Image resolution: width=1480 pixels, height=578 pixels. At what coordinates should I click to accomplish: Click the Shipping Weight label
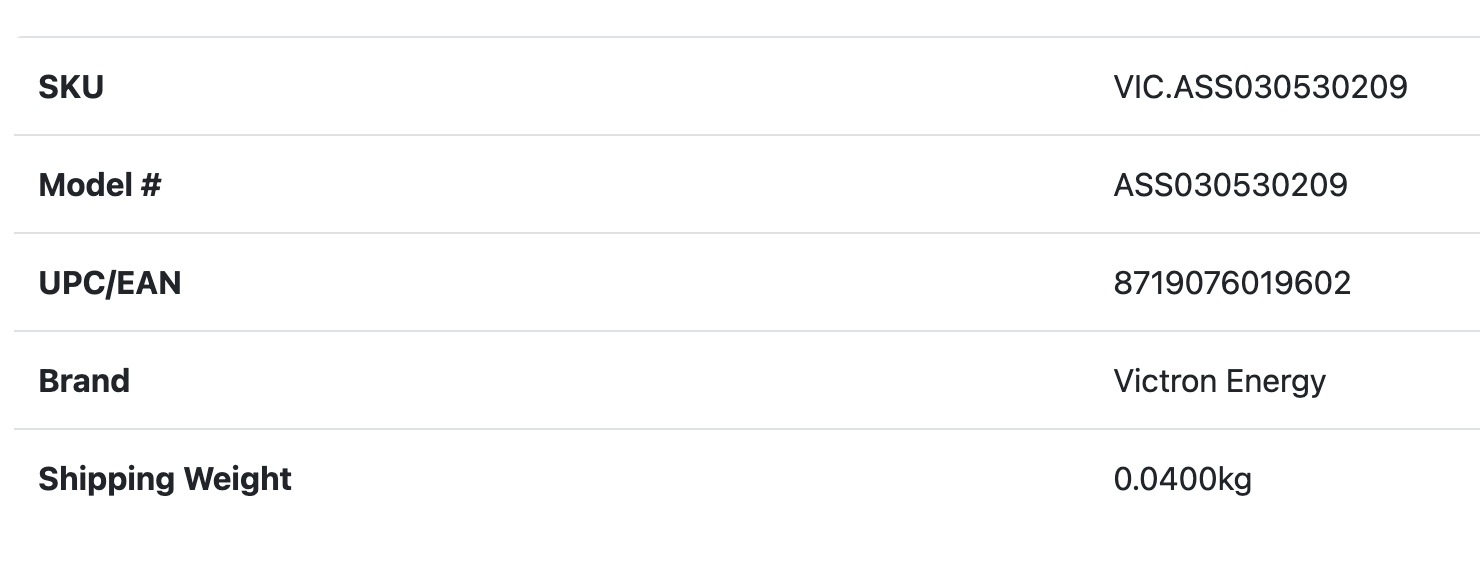point(165,479)
